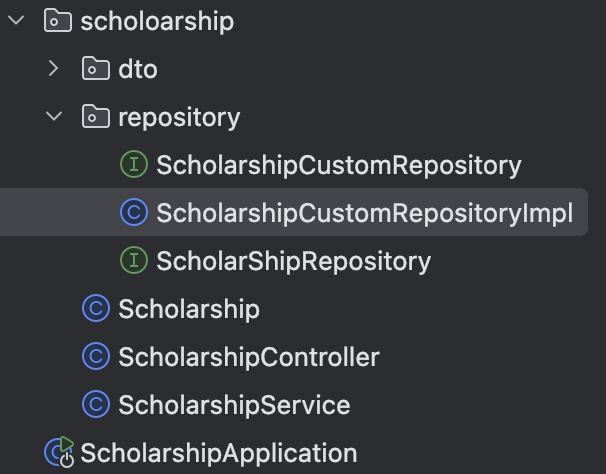Collapse the repository folder chevron
606x474 pixels.
54,116
